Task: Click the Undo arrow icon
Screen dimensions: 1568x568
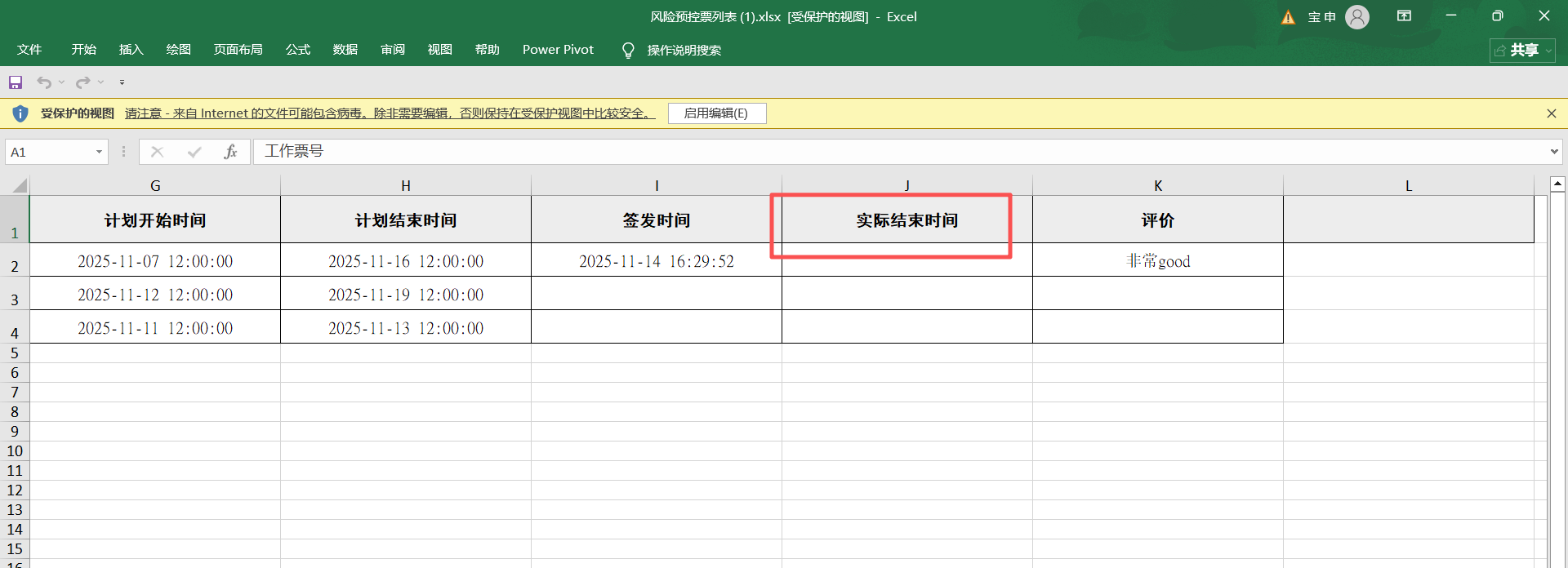Action: tap(44, 82)
